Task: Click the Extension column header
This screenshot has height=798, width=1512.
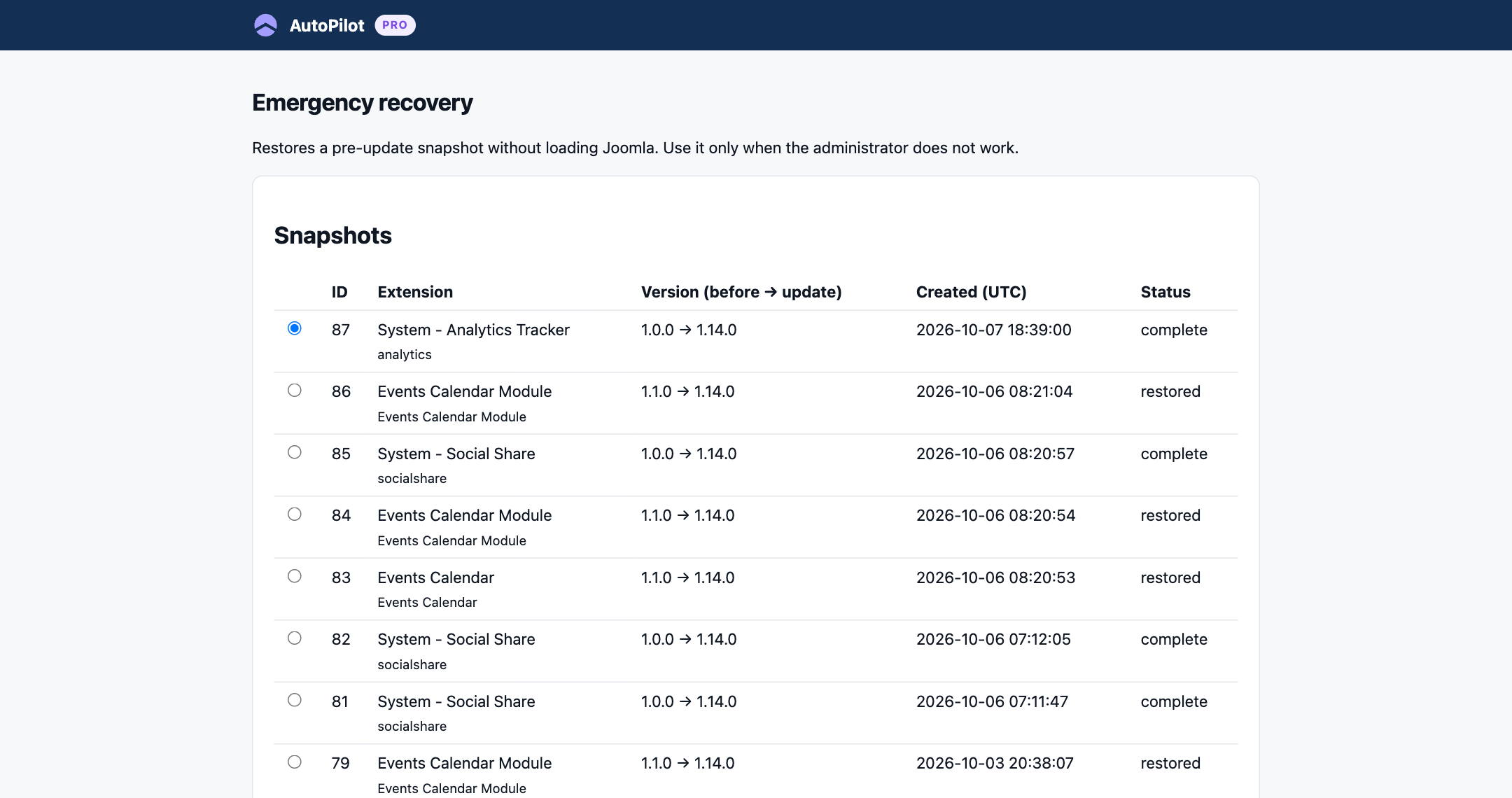Action: [x=415, y=292]
